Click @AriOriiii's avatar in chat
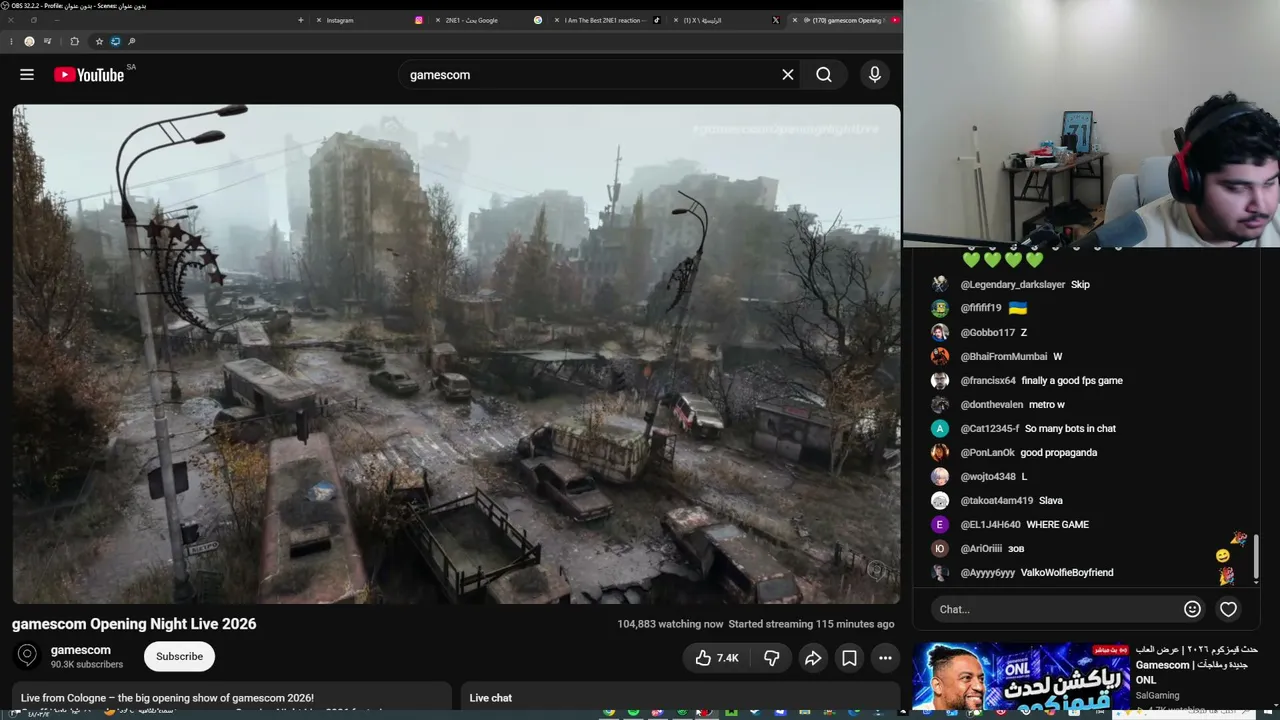The height and width of the screenshot is (720, 1280). click(x=940, y=548)
